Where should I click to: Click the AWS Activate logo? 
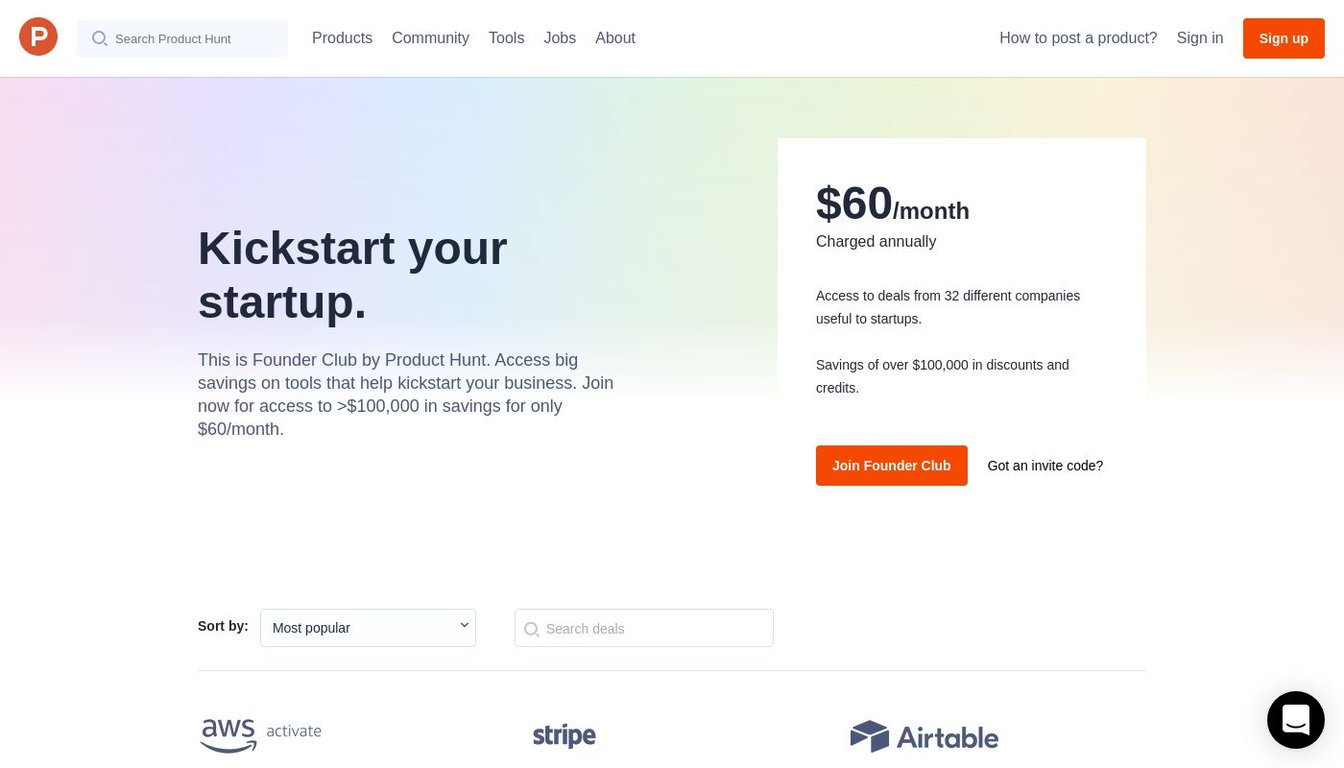(x=261, y=735)
